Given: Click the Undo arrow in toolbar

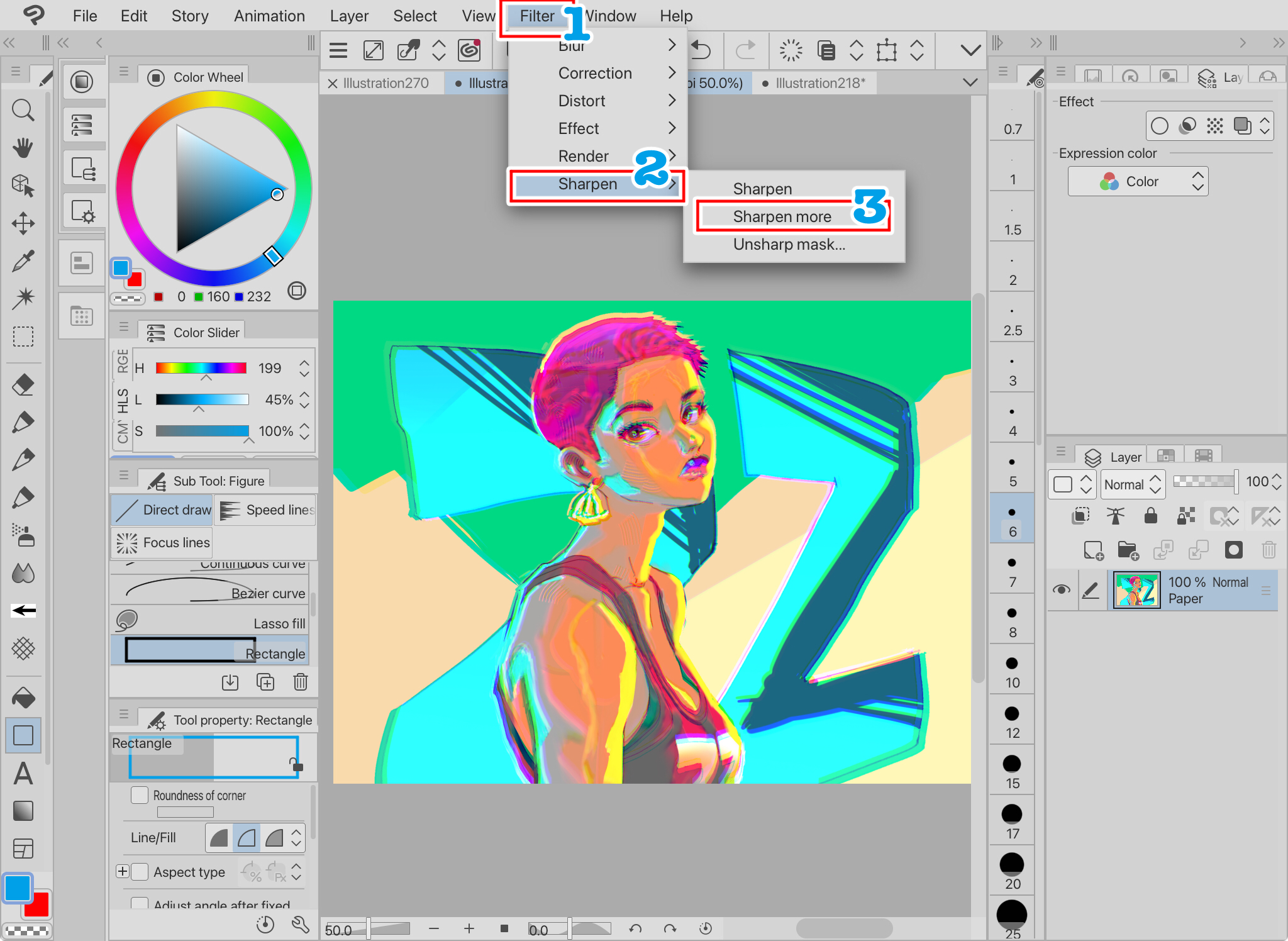Looking at the screenshot, I should (x=701, y=50).
